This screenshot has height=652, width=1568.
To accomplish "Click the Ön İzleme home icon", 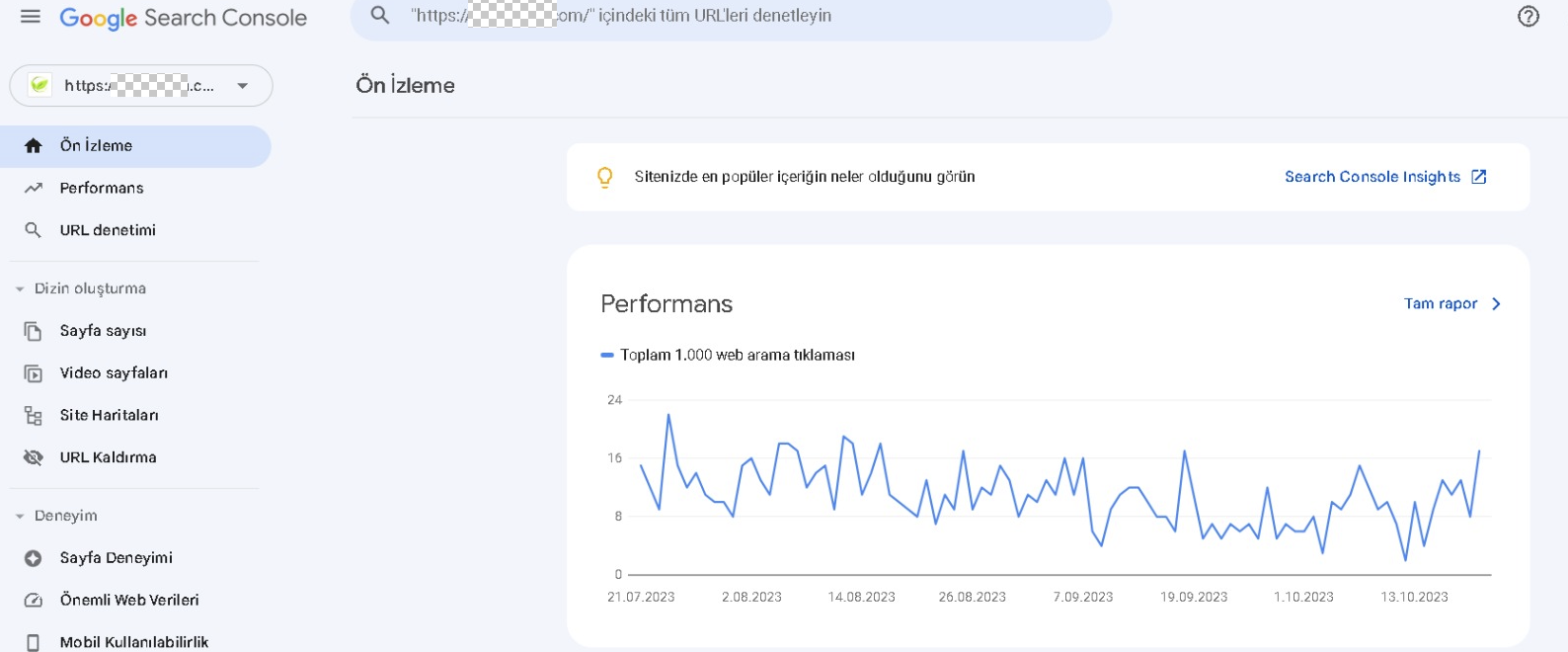I will [x=34, y=146].
